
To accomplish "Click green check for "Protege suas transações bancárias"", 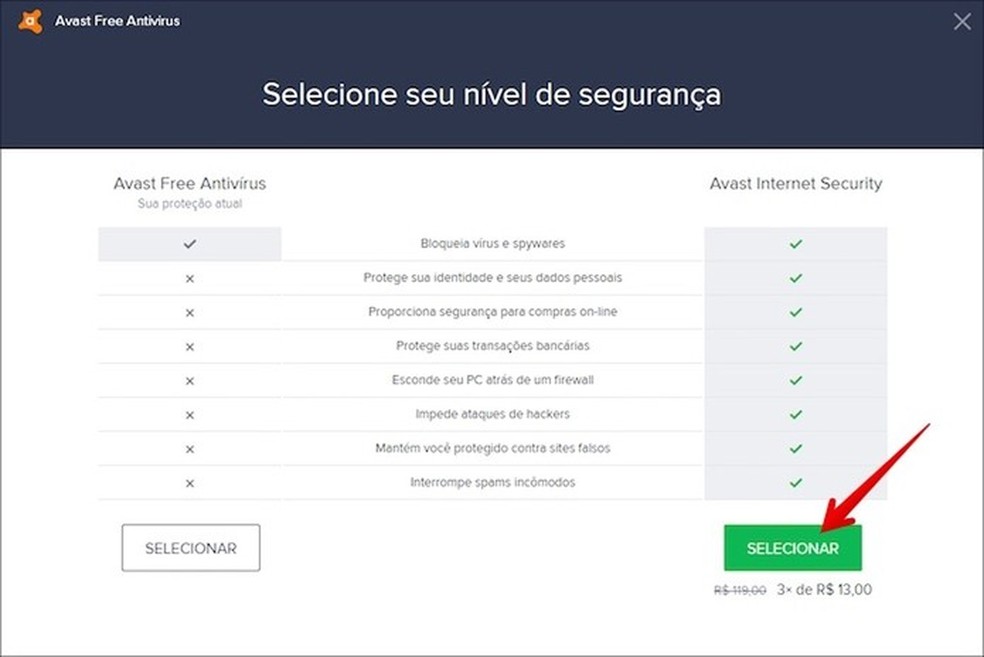I will click(795, 346).
